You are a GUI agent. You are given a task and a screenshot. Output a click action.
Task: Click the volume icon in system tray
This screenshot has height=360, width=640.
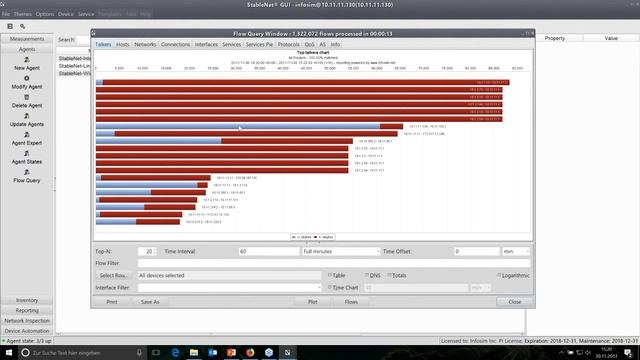tap(588, 352)
